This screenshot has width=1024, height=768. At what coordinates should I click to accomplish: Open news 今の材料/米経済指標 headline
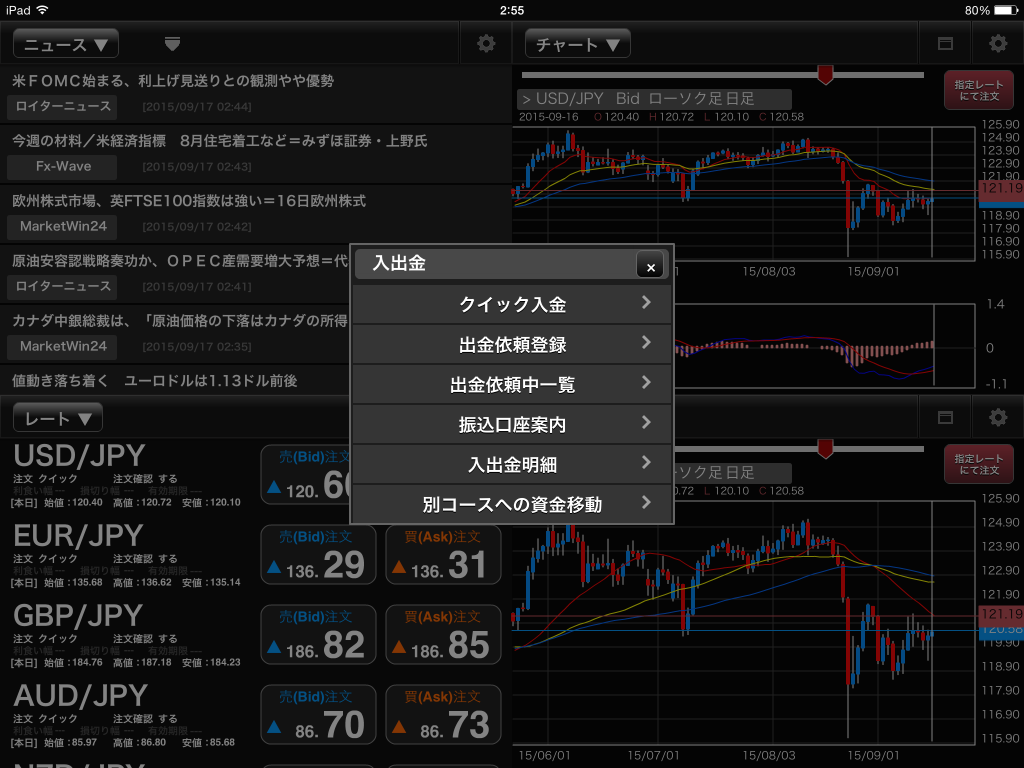coord(219,141)
